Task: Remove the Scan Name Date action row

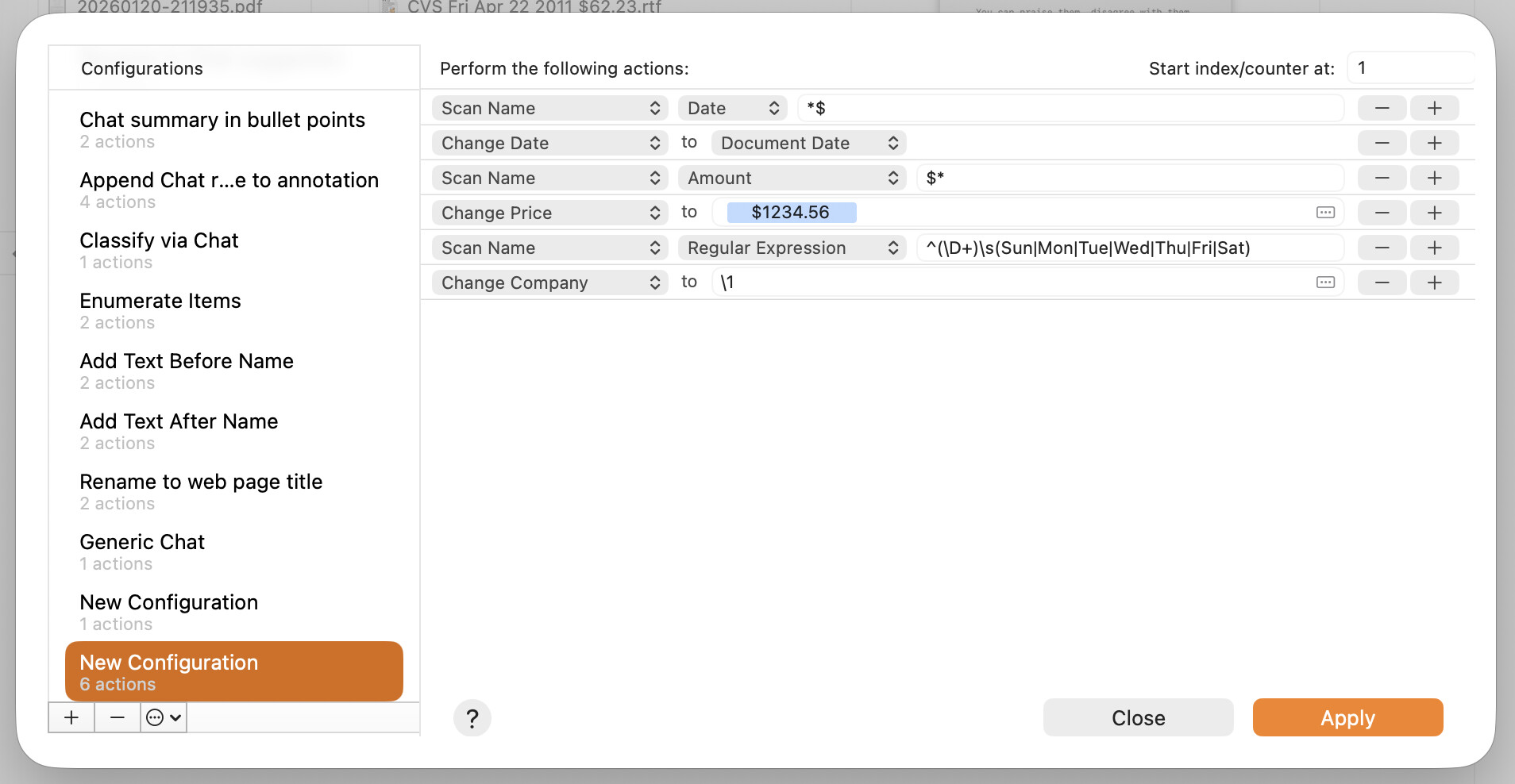Action: click(x=1382, y=108)
